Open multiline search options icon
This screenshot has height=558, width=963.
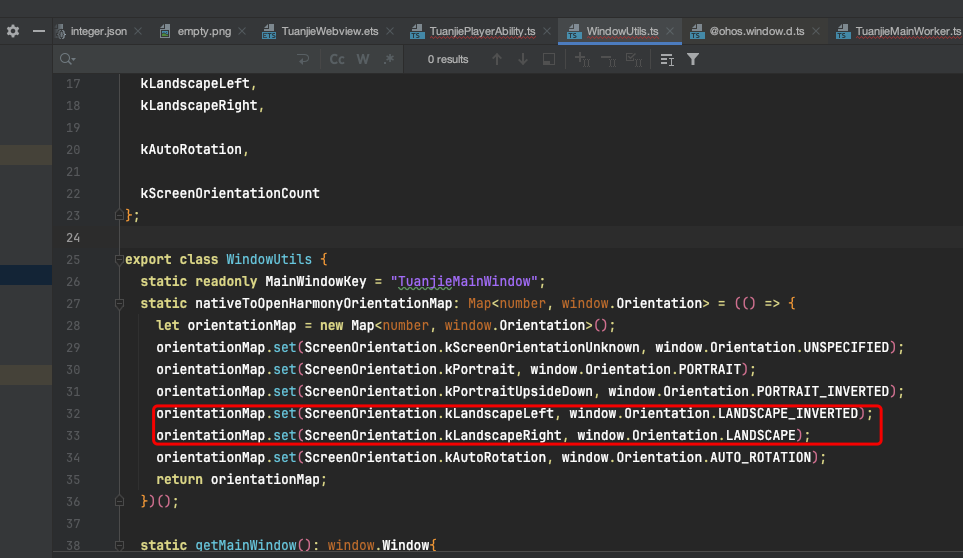(x=667, y=60)
